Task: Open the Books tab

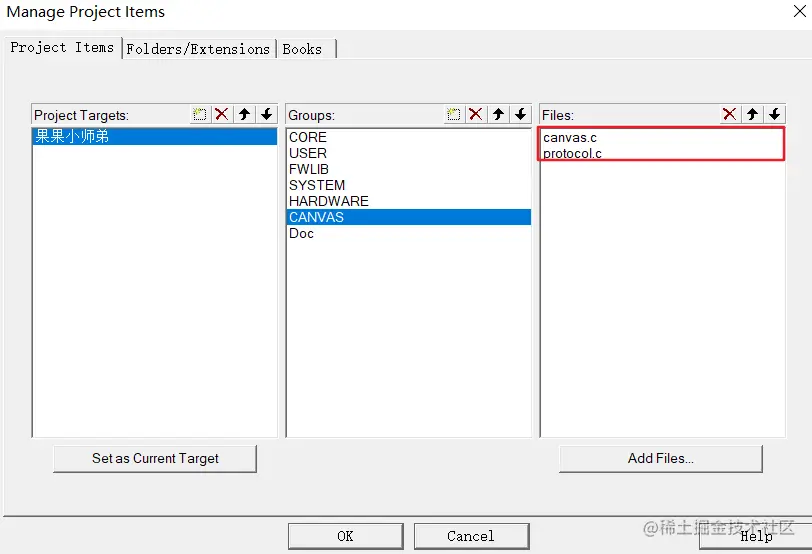Action: click(x=306, y=49)
